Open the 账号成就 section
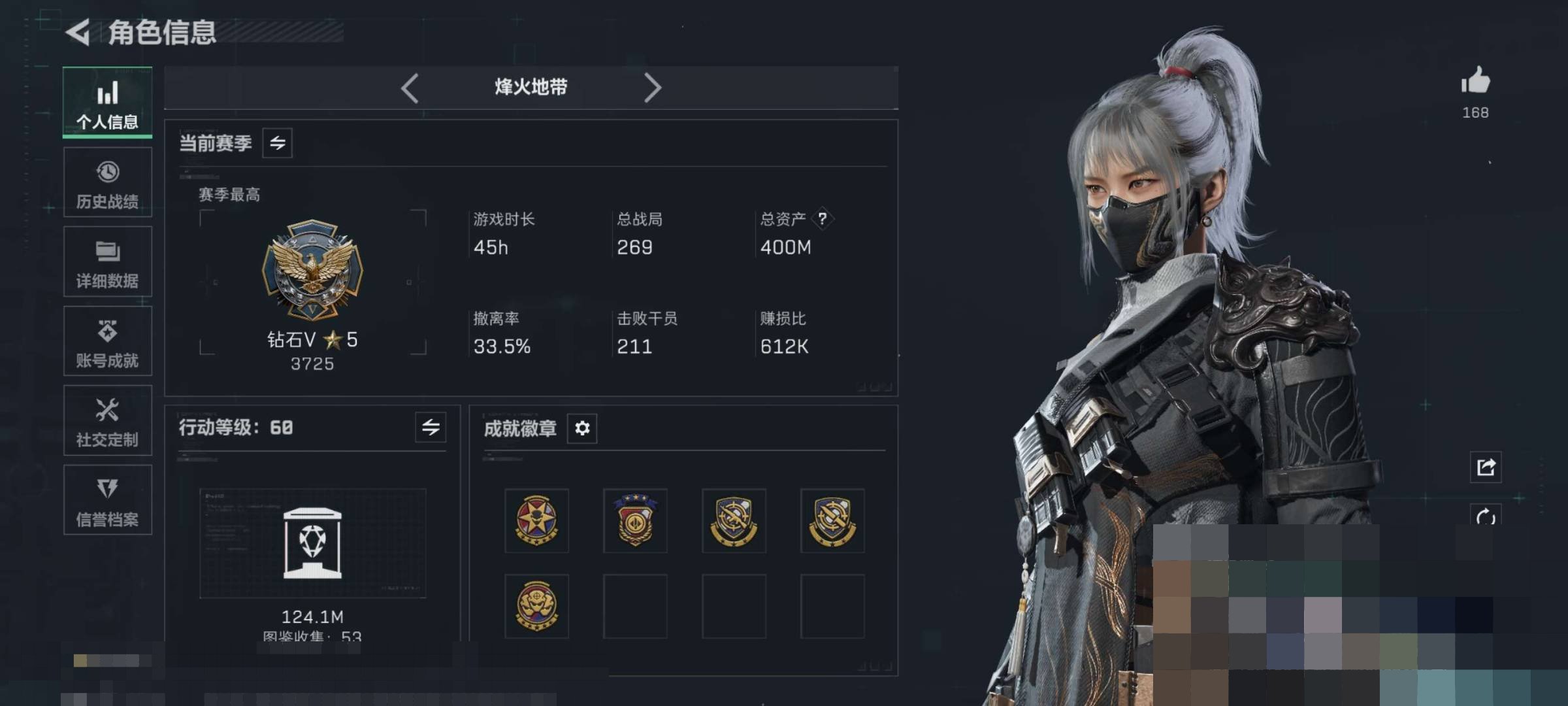 (108, 341)
